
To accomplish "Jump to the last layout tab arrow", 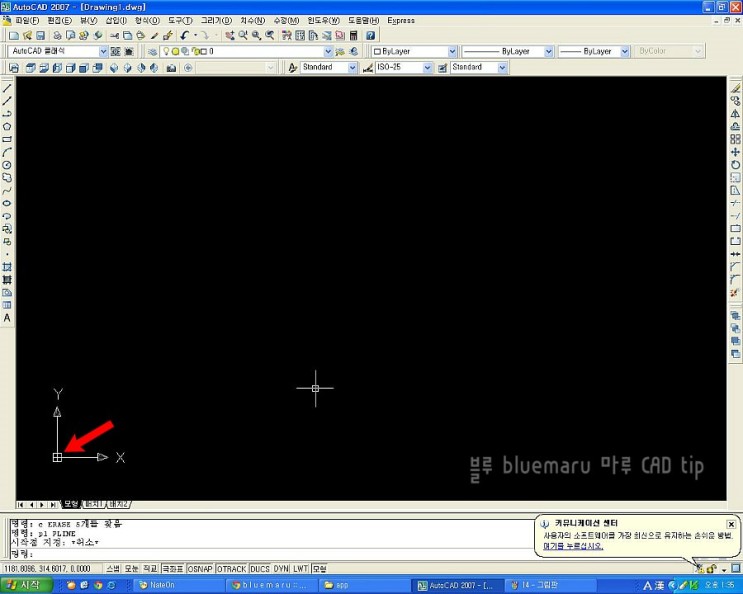I will 53,504.
